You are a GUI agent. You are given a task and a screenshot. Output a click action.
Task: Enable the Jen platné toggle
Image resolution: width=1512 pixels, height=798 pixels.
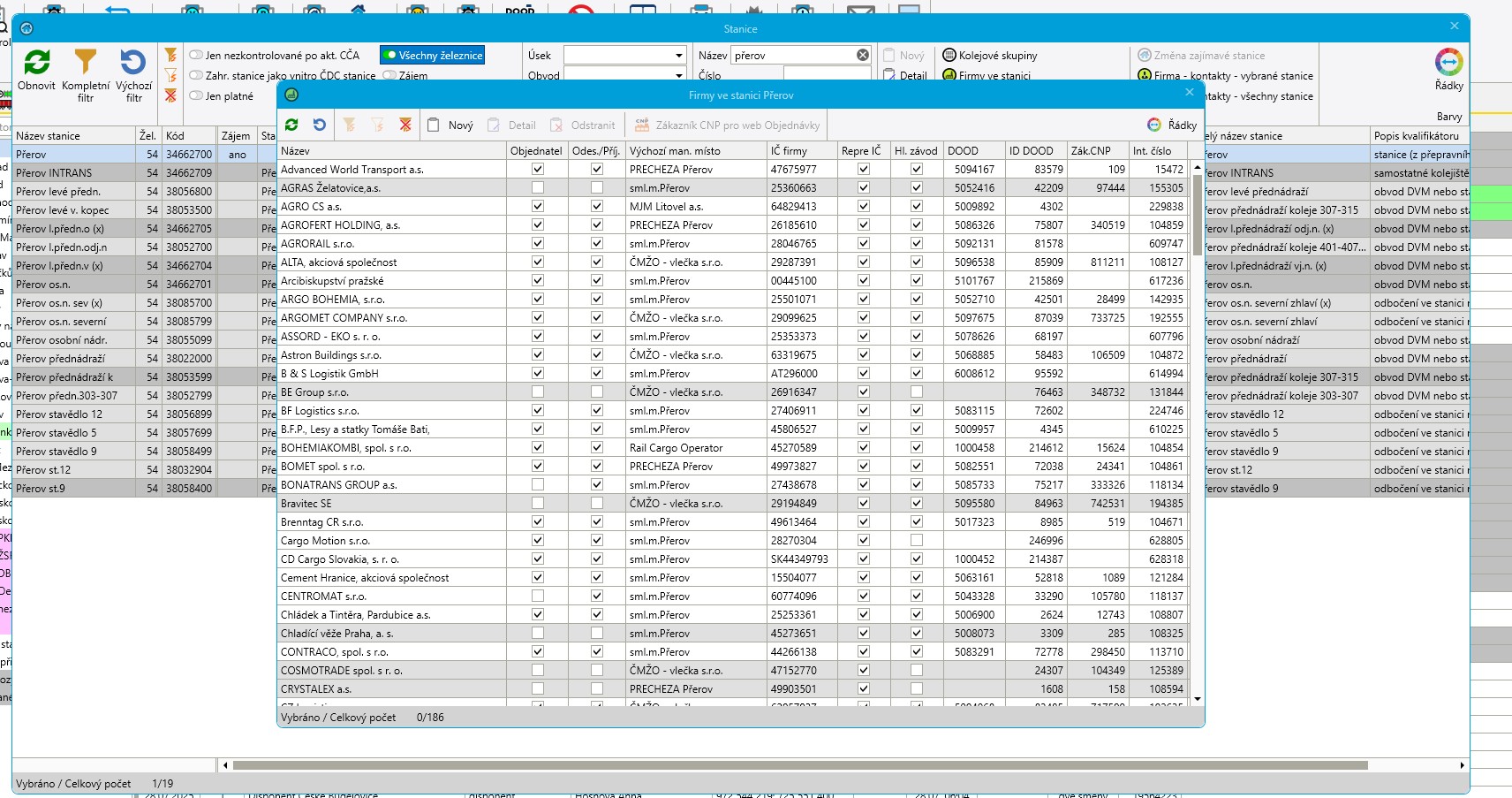point(196,96)
